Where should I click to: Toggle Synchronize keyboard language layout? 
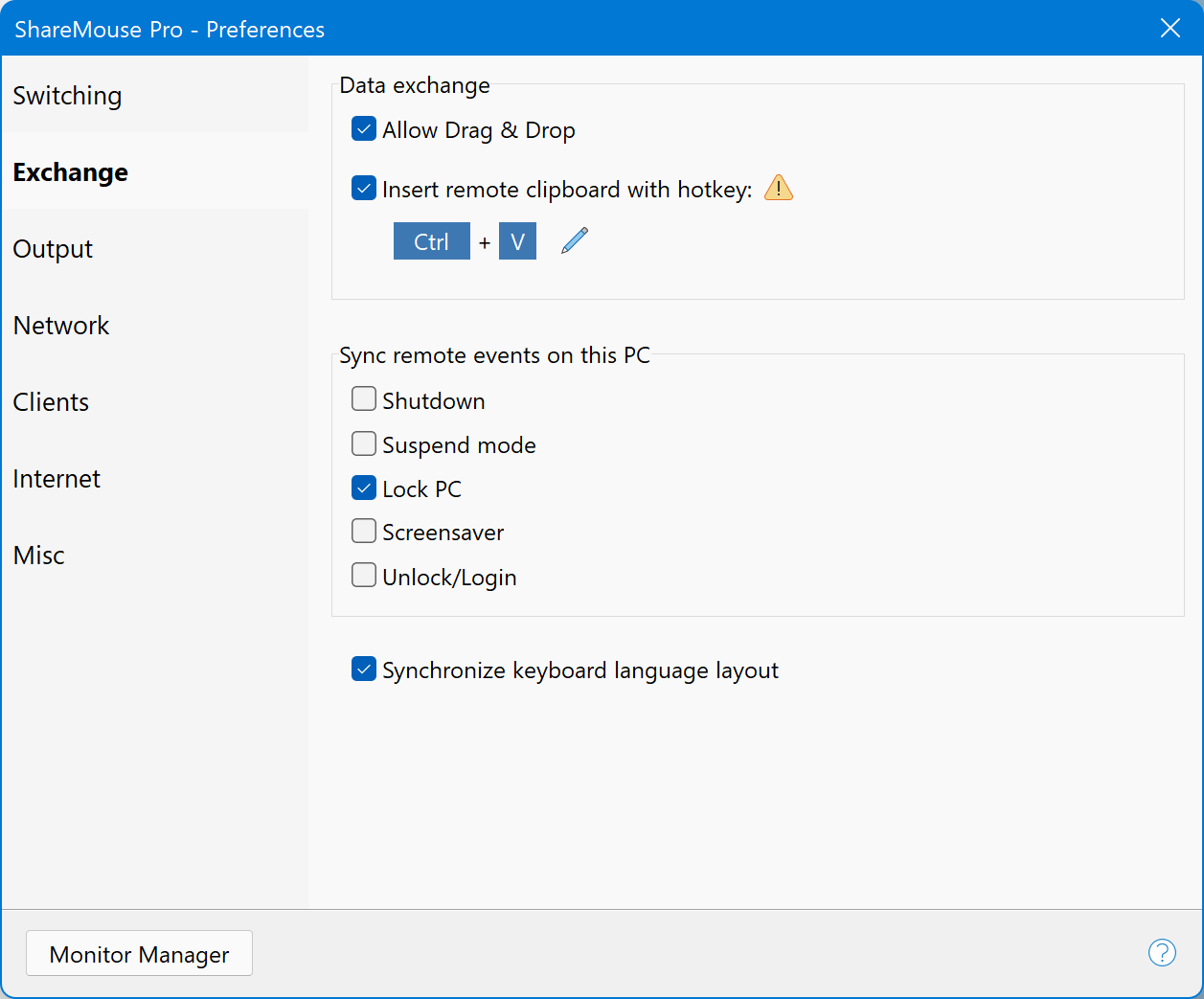tap(364, 670)
